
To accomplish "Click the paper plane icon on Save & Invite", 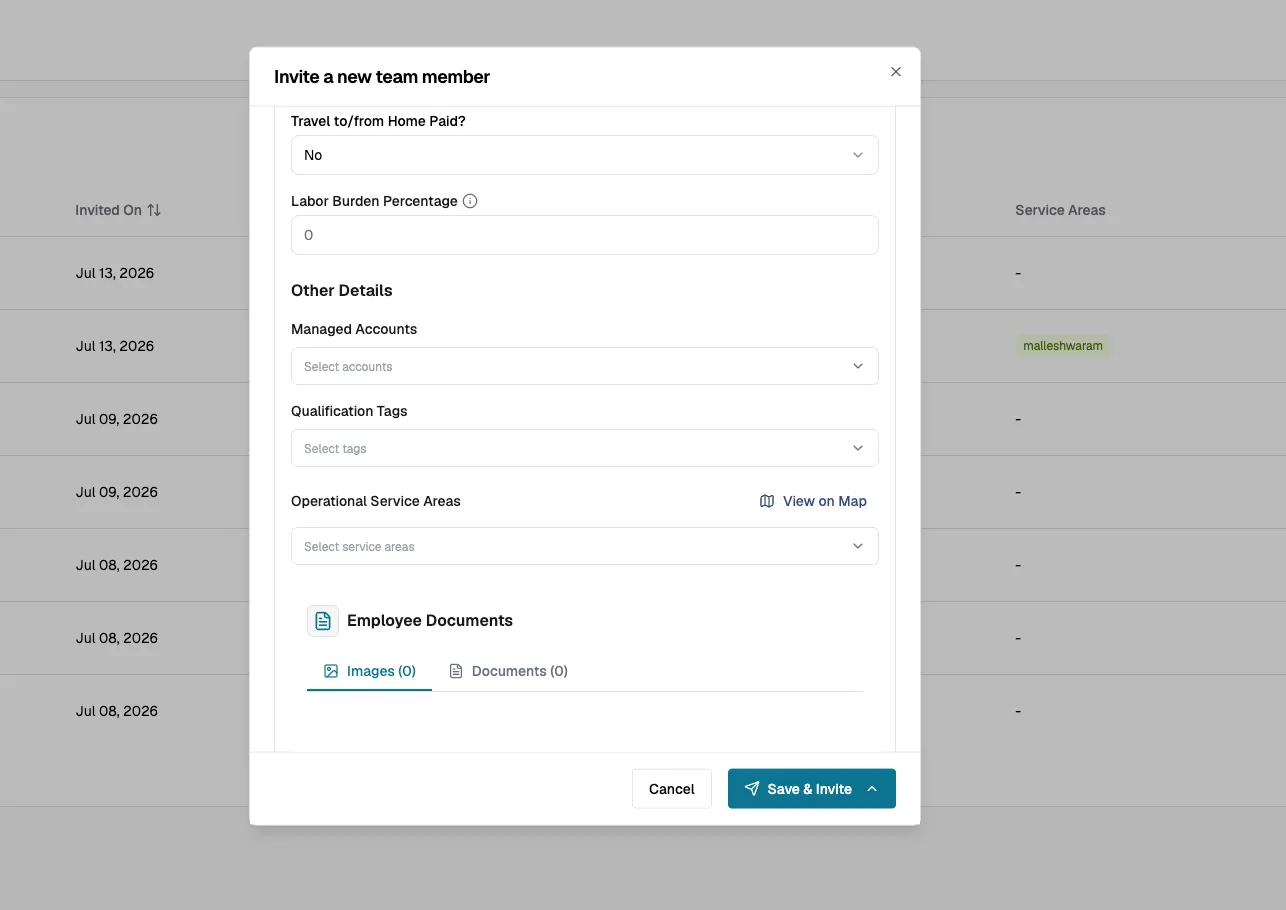I will [x=752, y=788].
